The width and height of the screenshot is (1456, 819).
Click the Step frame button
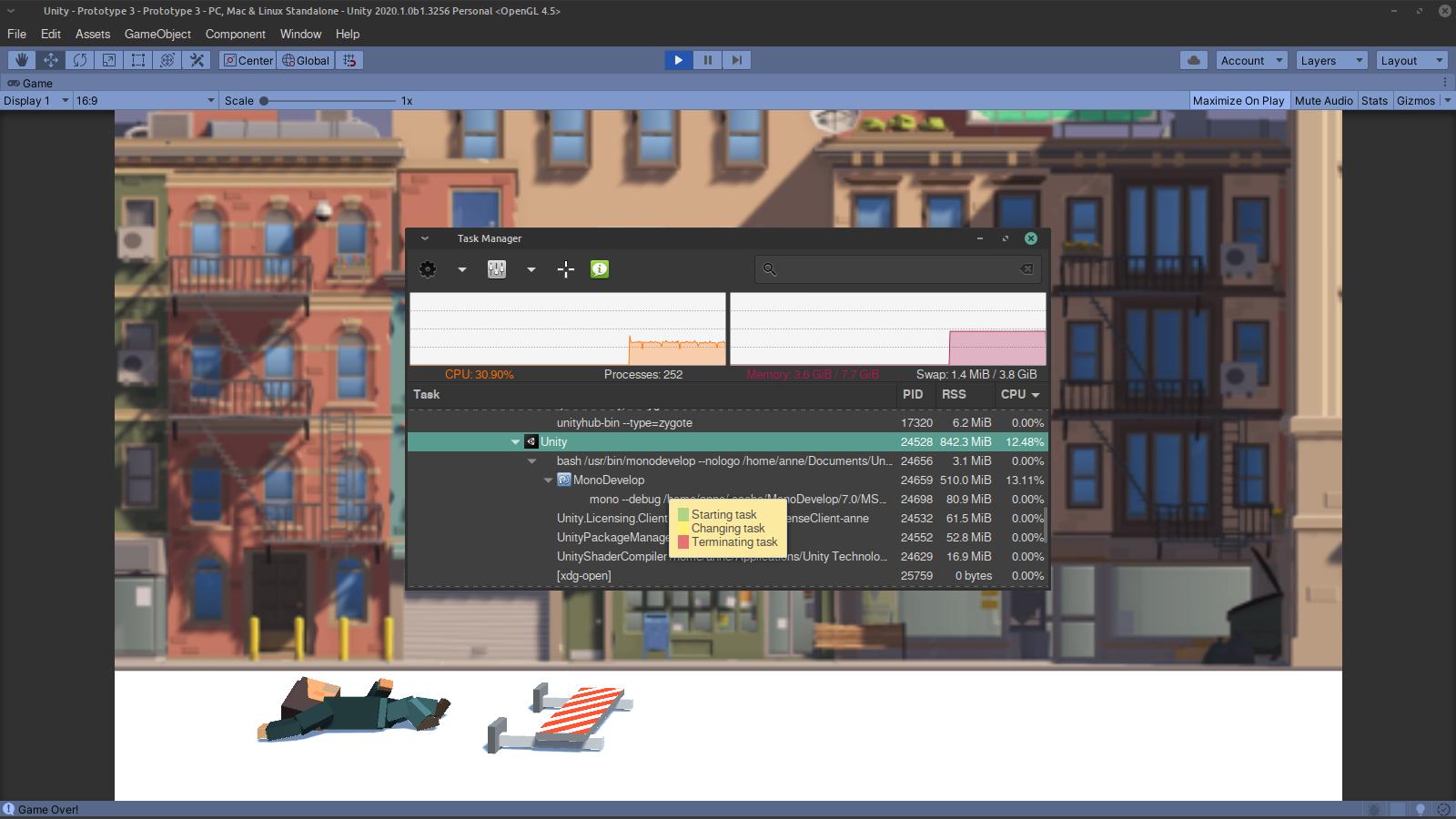click(737, 60)
